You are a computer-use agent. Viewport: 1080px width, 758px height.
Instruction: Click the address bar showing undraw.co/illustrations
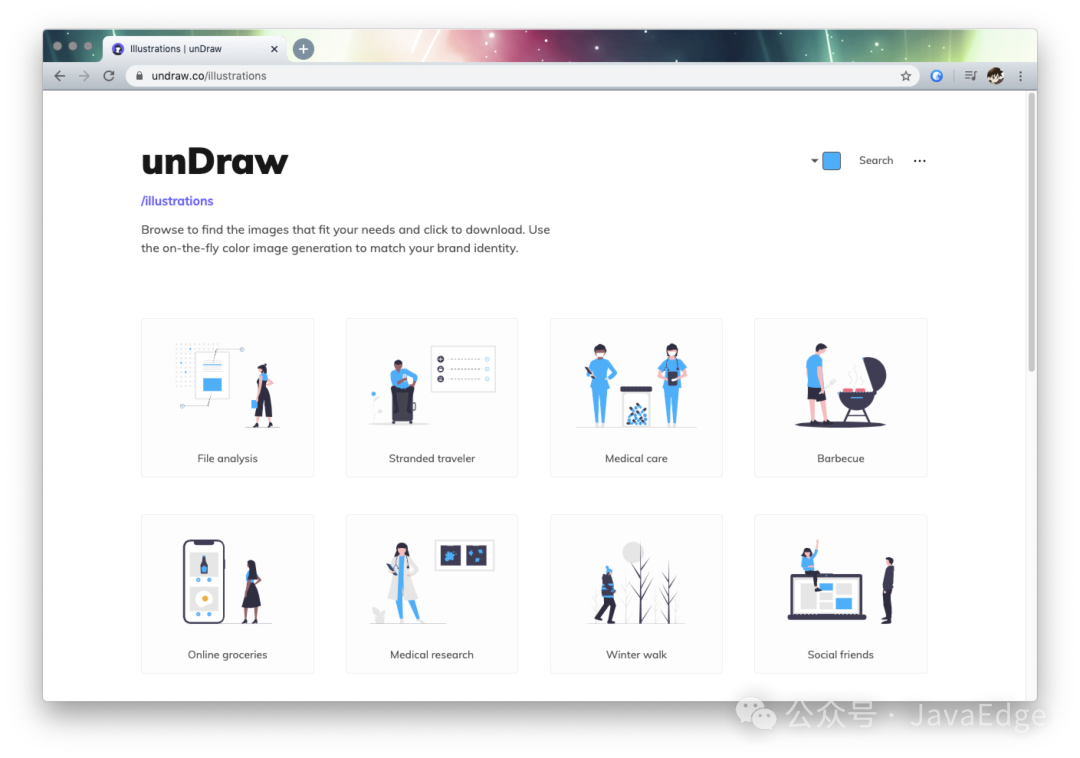pyautogui.click(x=522, y=76)
